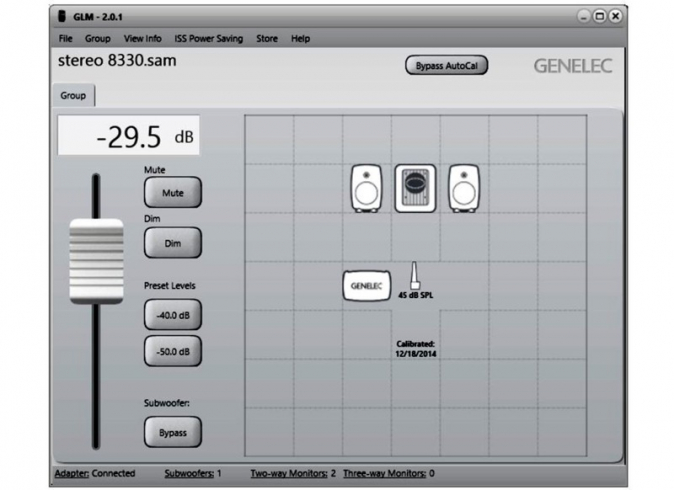Toggle the Mute button
This screenshot has width=674, height=490.
click(173, 193)
